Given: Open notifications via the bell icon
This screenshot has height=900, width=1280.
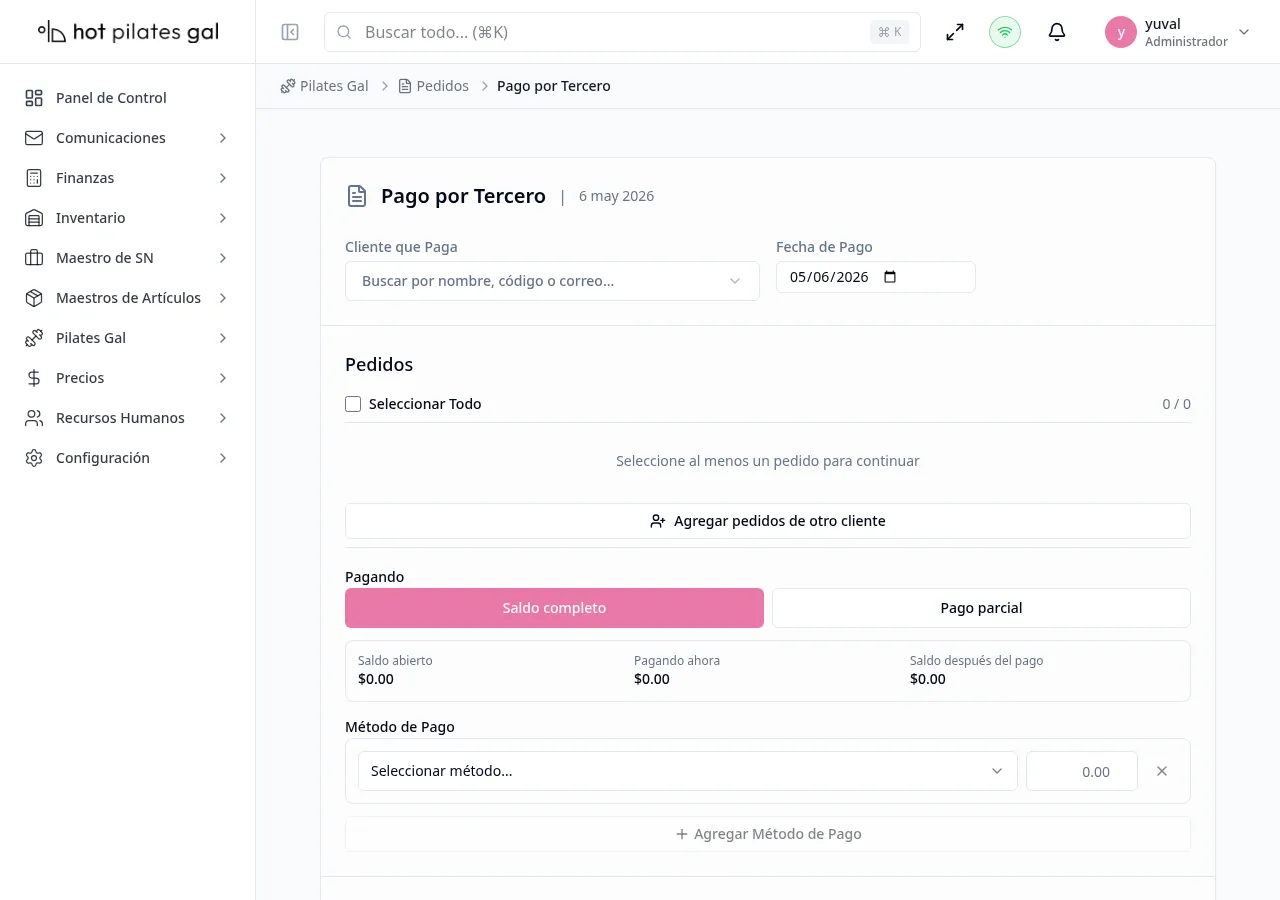Looking at the screenshot, I should (1057, 32).
